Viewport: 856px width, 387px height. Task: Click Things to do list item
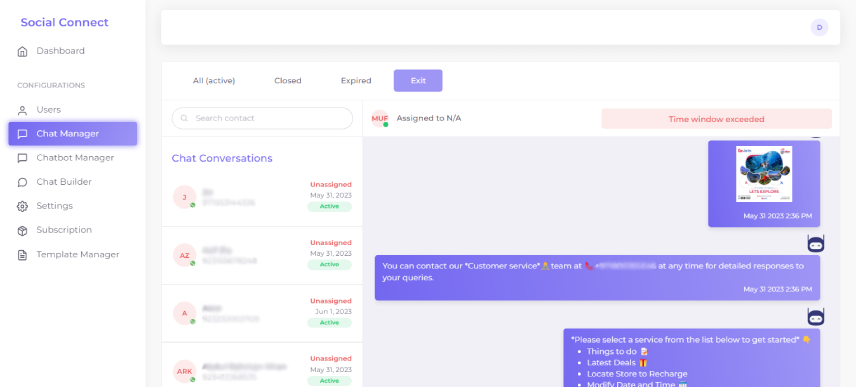tap(616, 352)
